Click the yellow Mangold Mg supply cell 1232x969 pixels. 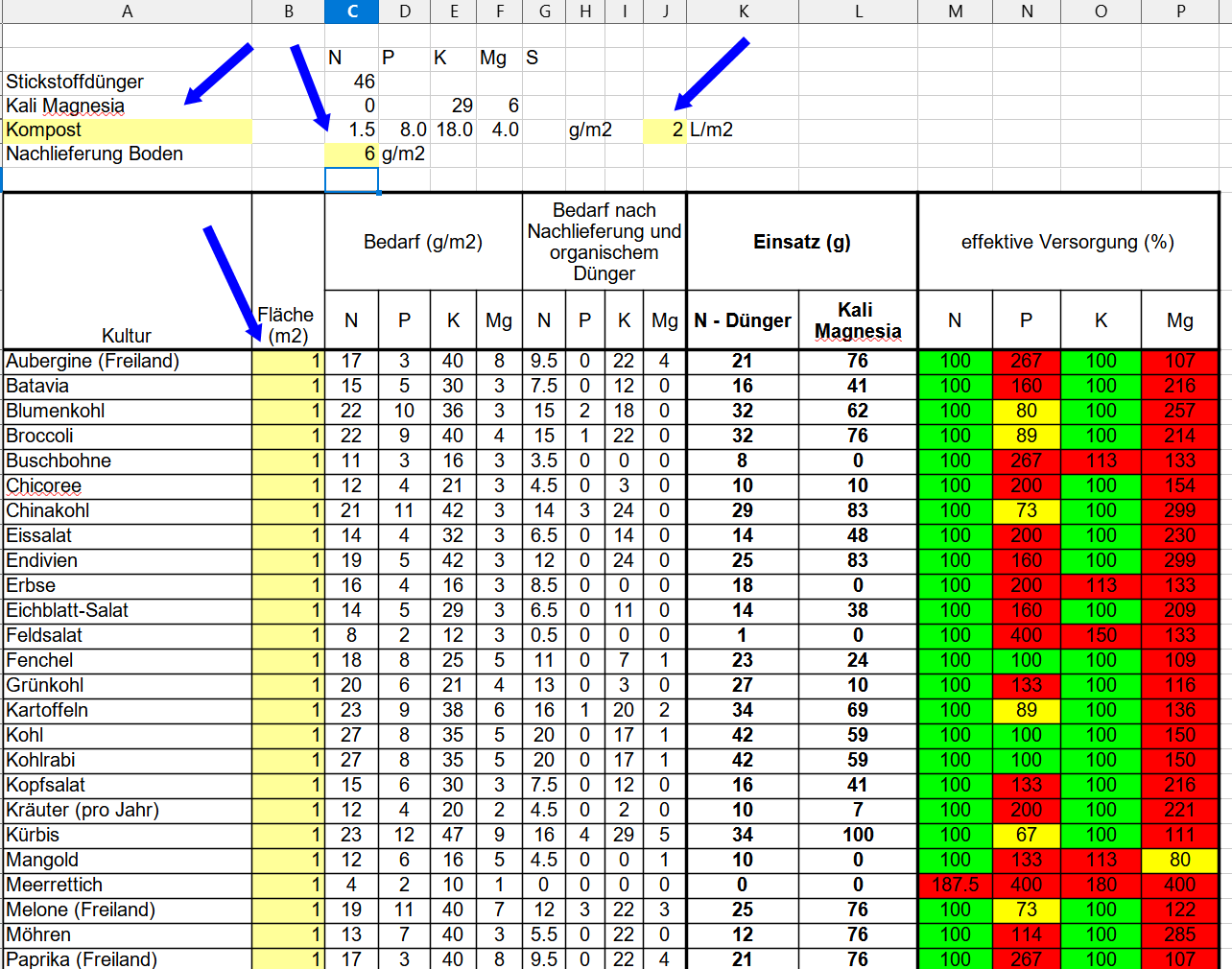coord(1179,860)
